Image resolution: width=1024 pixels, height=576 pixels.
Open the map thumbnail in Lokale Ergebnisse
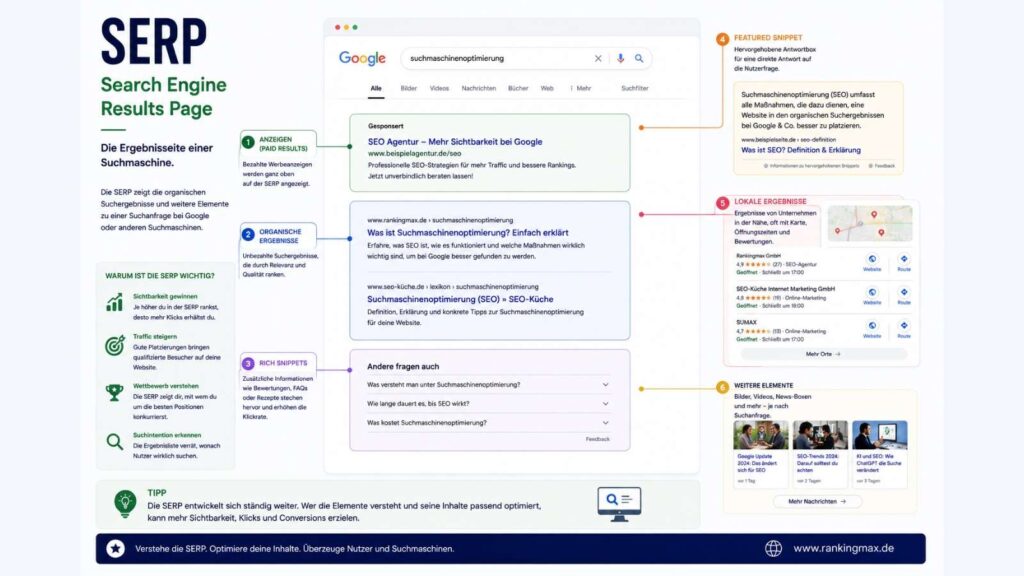tap(870, 223)
